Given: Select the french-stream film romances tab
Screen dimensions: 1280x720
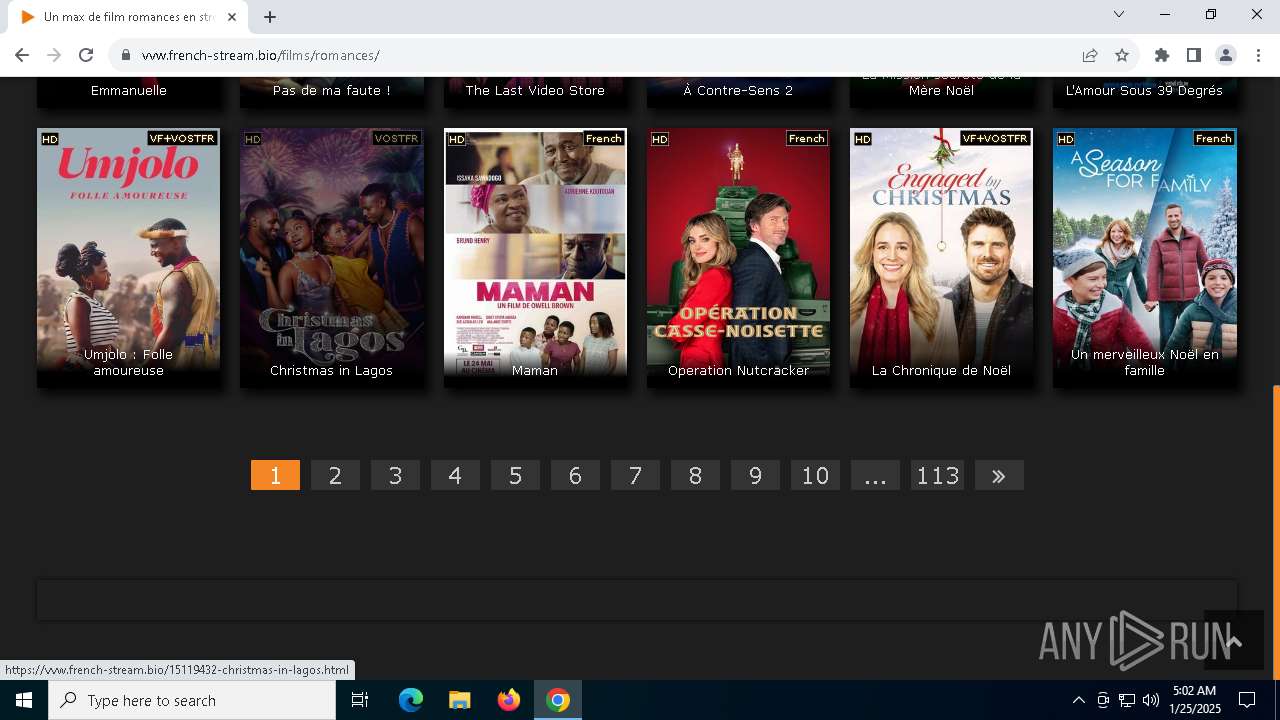Looking at the screenshot, I should (x=128, y=17).
